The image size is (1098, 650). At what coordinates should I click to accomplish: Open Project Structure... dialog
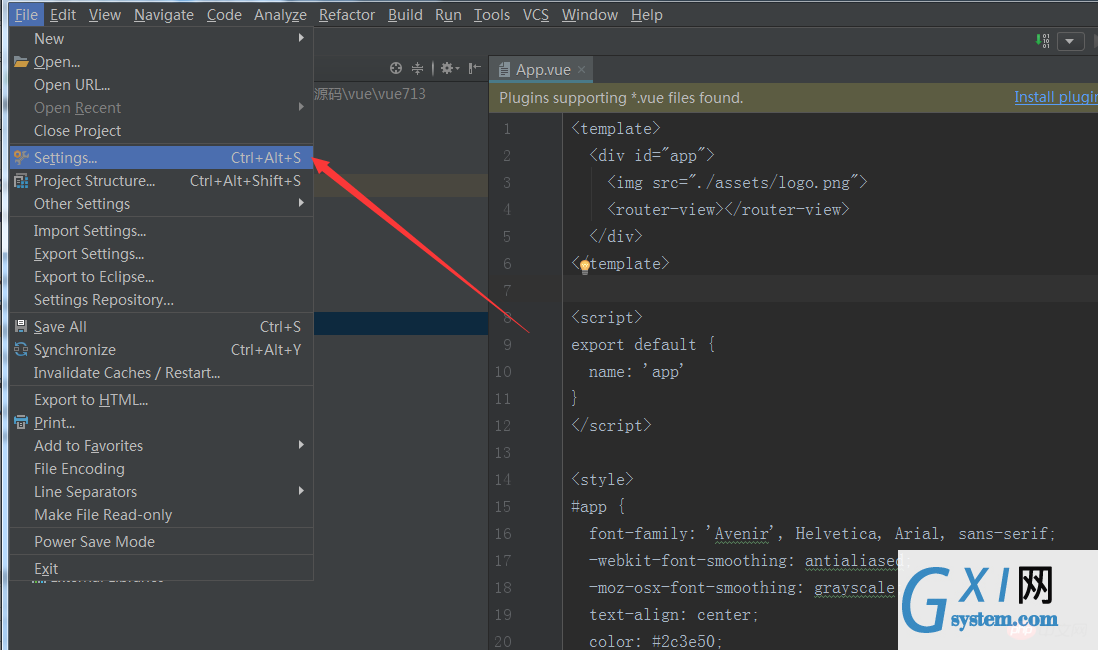(162, 181)
